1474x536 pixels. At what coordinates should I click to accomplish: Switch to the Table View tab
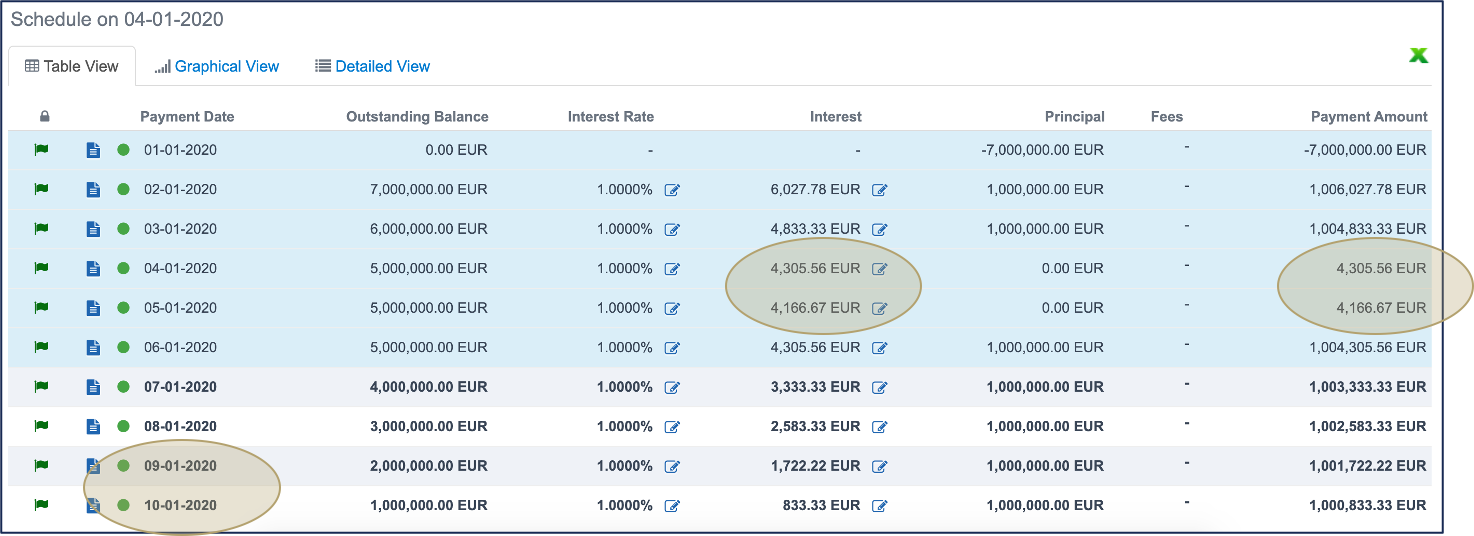click(72, 66)
